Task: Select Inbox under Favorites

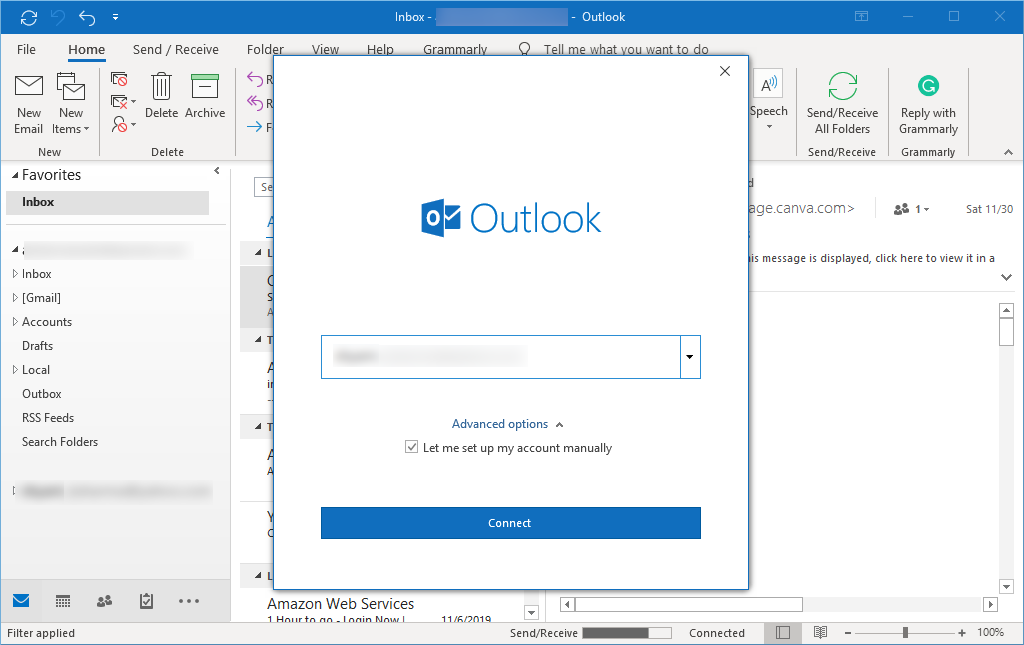Action: [x=107, y=202]
